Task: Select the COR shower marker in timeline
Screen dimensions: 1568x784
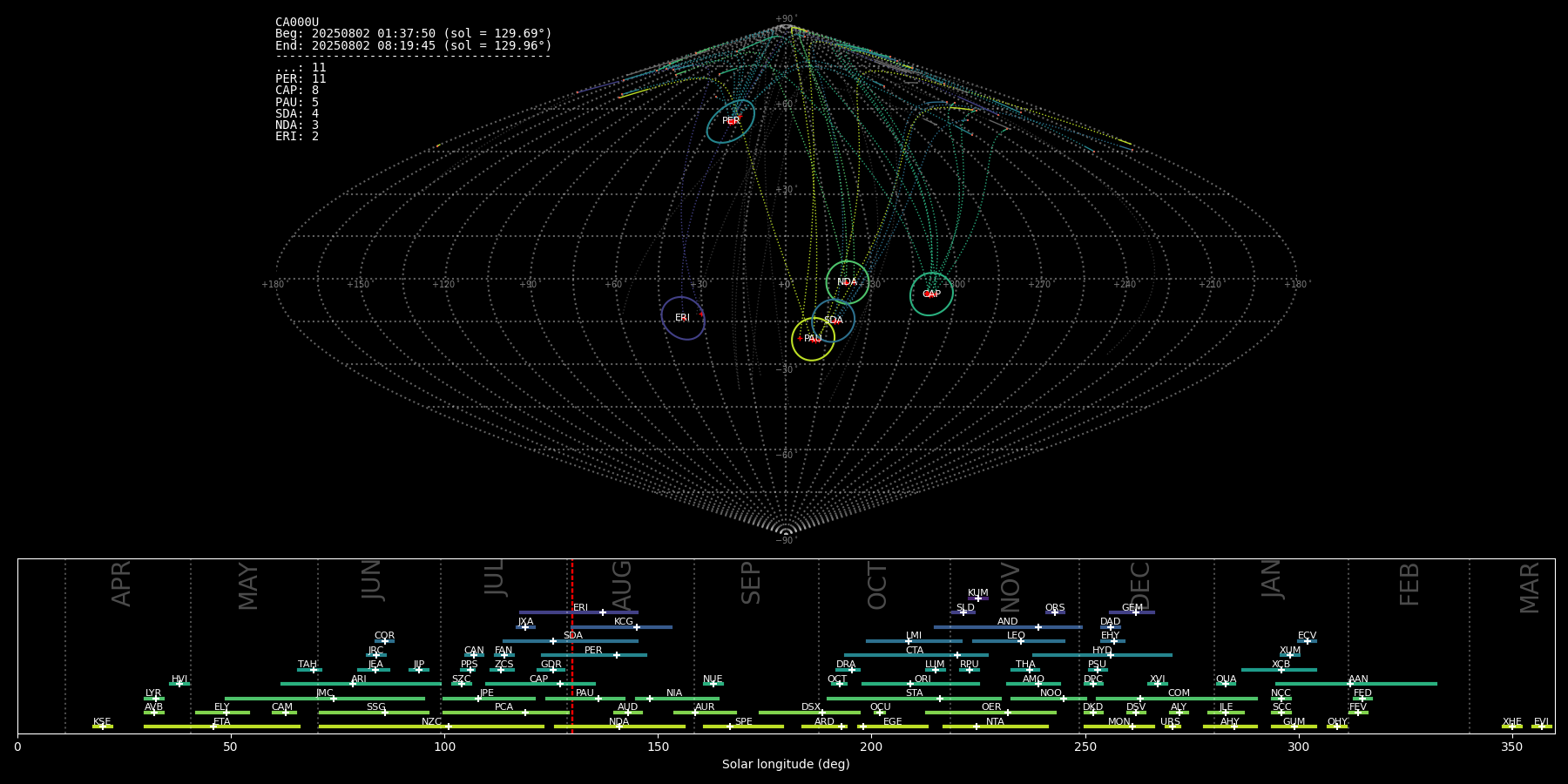Action: pyautogui.click(x=384, y=641)
